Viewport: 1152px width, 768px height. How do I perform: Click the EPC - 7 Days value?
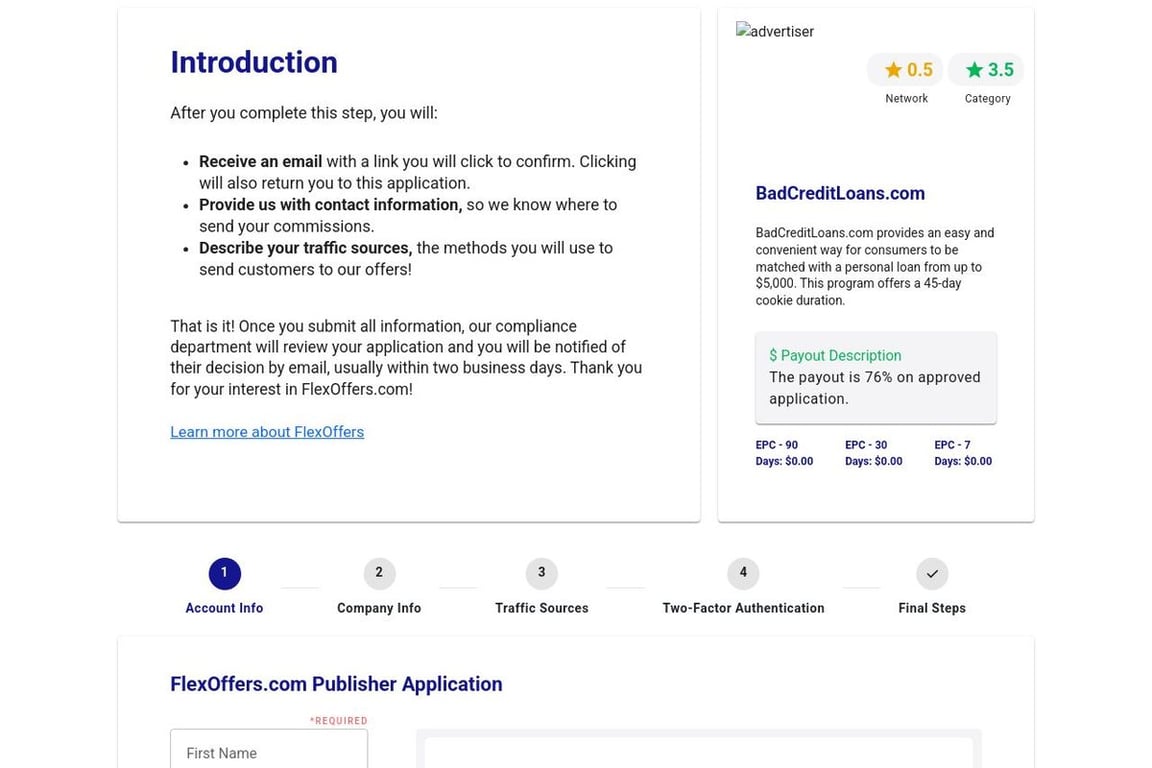tap(963, 453)
